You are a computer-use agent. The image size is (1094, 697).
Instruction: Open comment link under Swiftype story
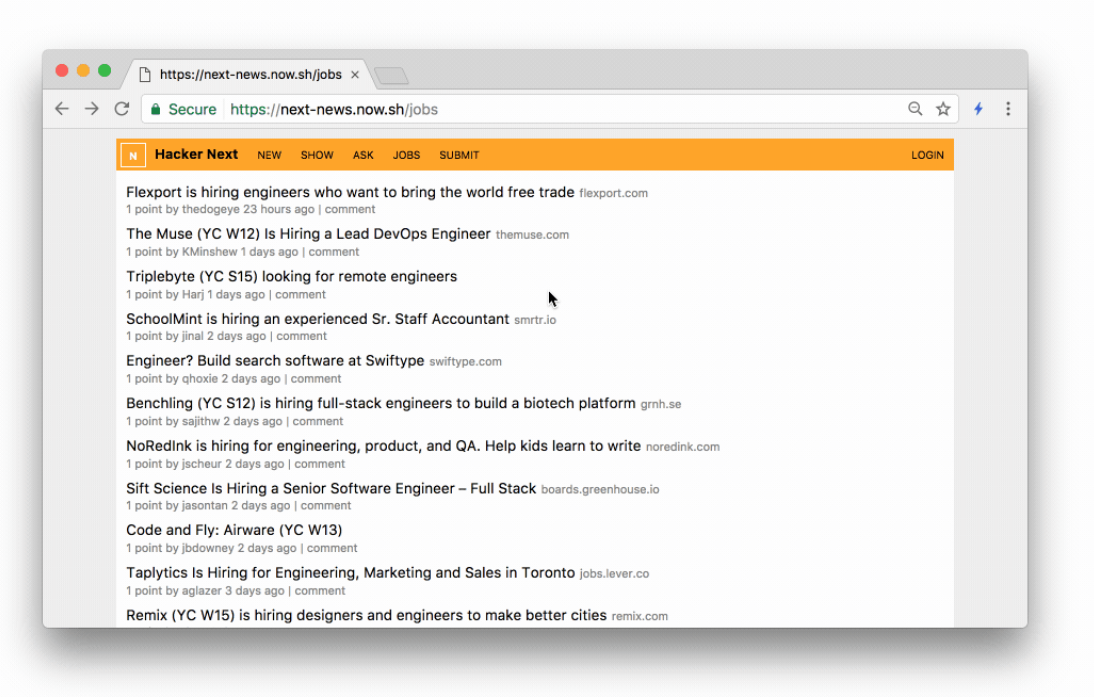tap(316, 379)
